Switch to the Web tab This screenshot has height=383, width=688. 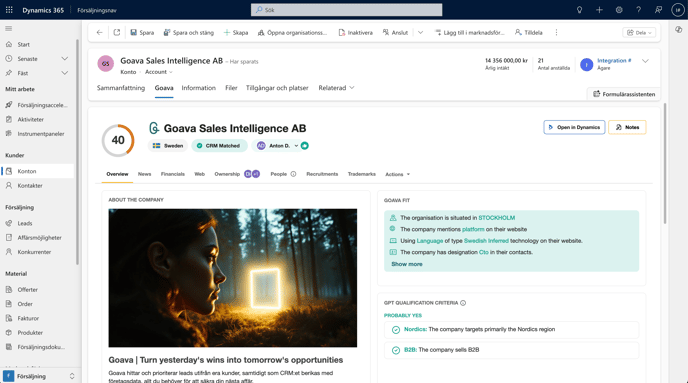(200, 174)
